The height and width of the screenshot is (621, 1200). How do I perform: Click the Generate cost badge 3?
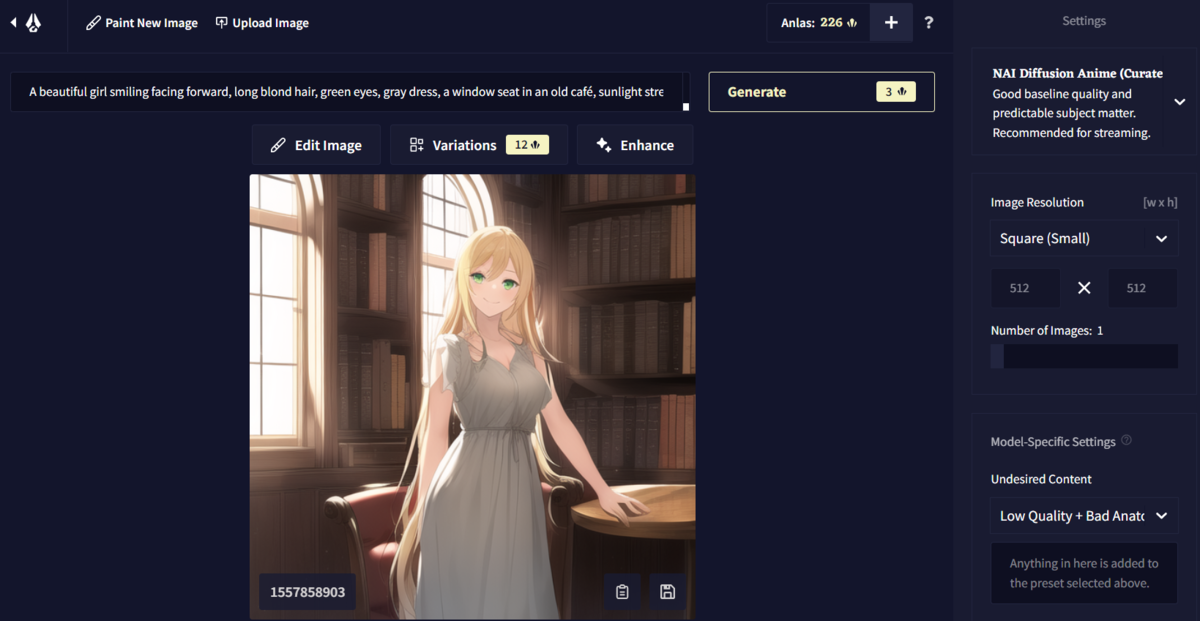895,92
